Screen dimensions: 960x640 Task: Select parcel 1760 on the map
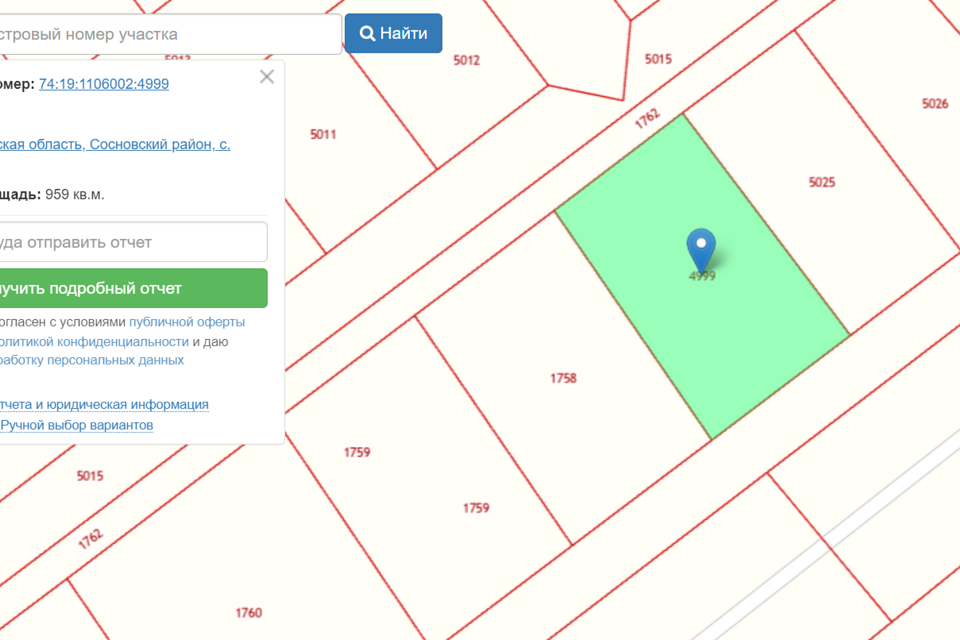pyautogui.click(x=248, y=612)
